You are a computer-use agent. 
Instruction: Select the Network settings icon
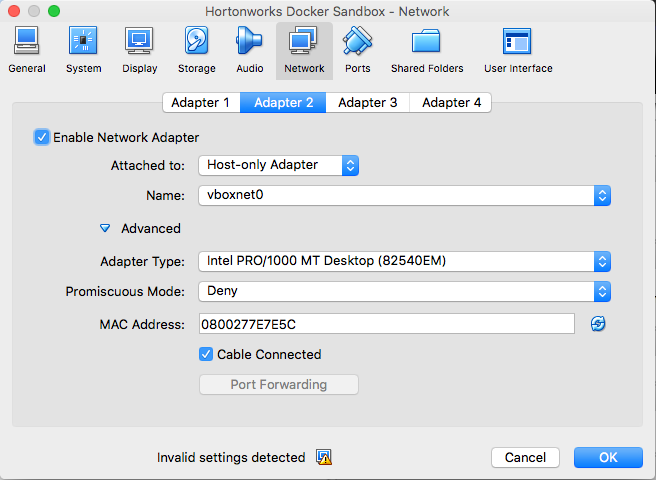304,50
